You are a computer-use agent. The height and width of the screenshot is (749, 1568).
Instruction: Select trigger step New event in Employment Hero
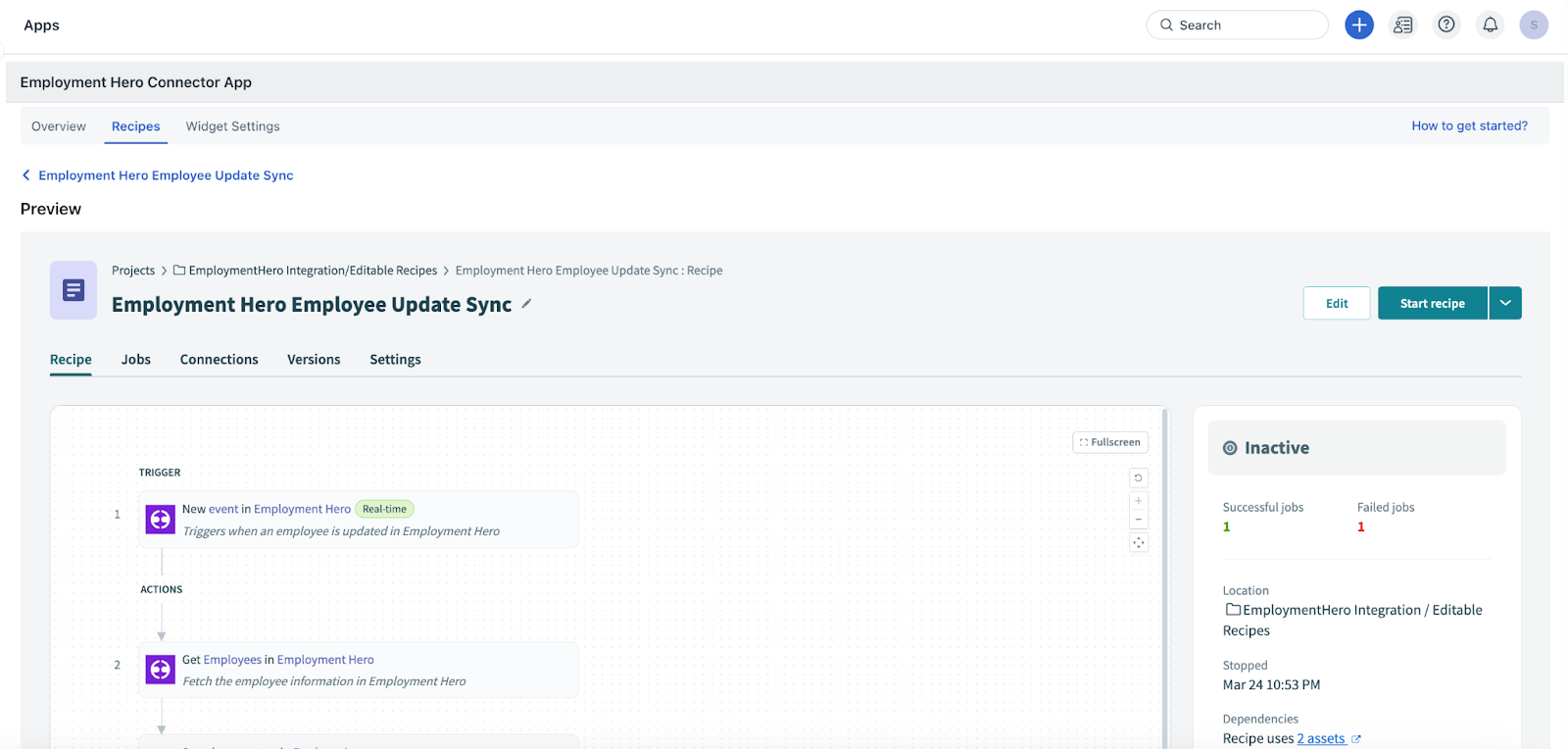(359, 520)
